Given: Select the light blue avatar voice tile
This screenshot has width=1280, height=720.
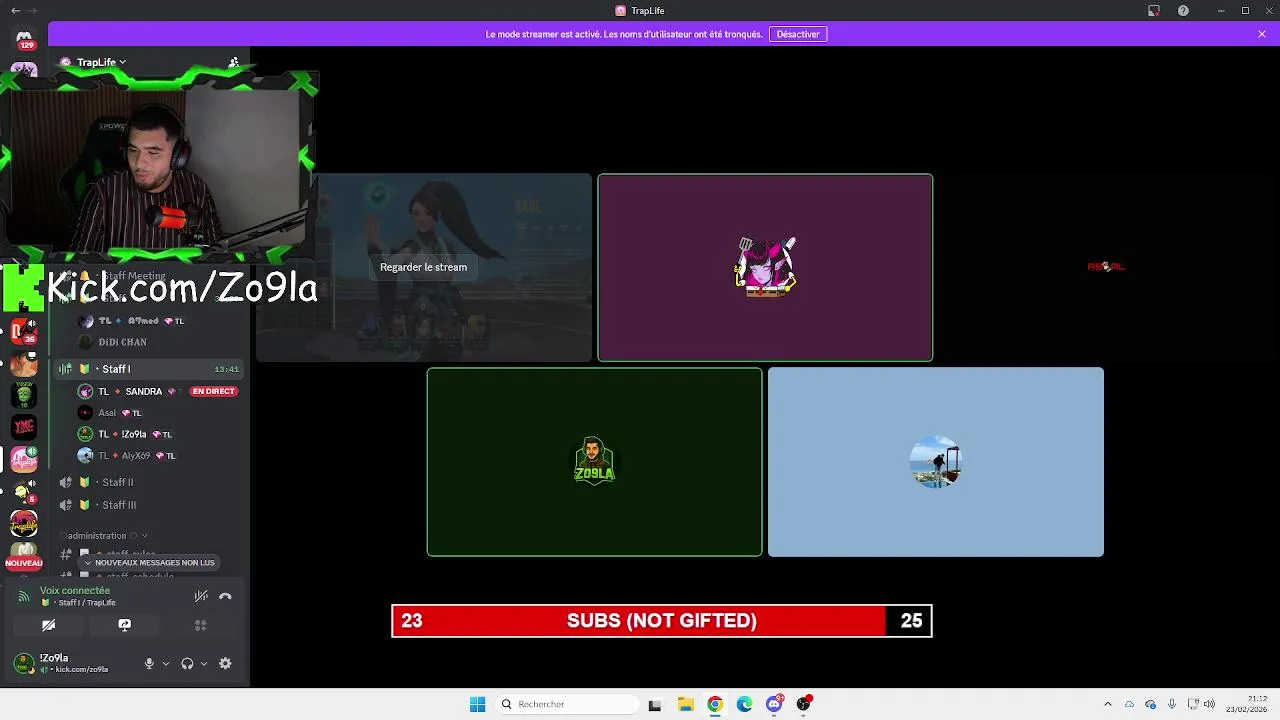Looking at the screenshot, I should 936,462.
